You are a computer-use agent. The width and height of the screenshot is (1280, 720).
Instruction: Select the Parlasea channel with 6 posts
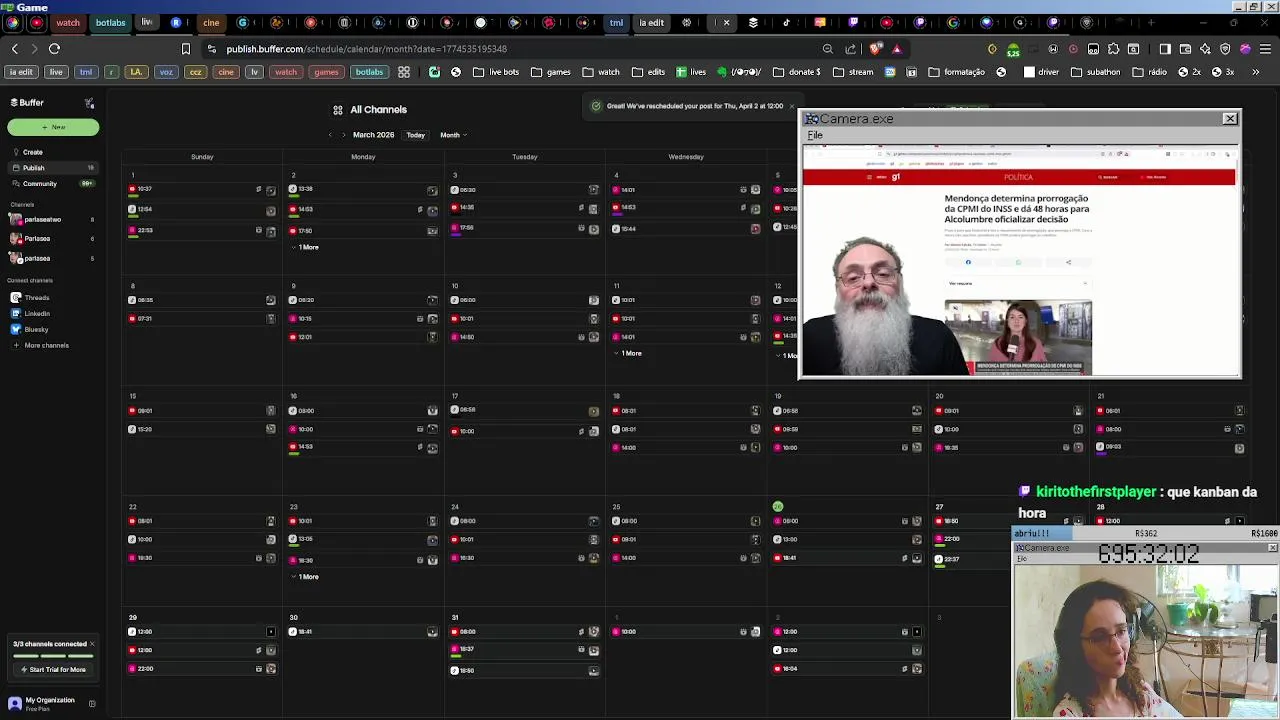pos(52,239)
